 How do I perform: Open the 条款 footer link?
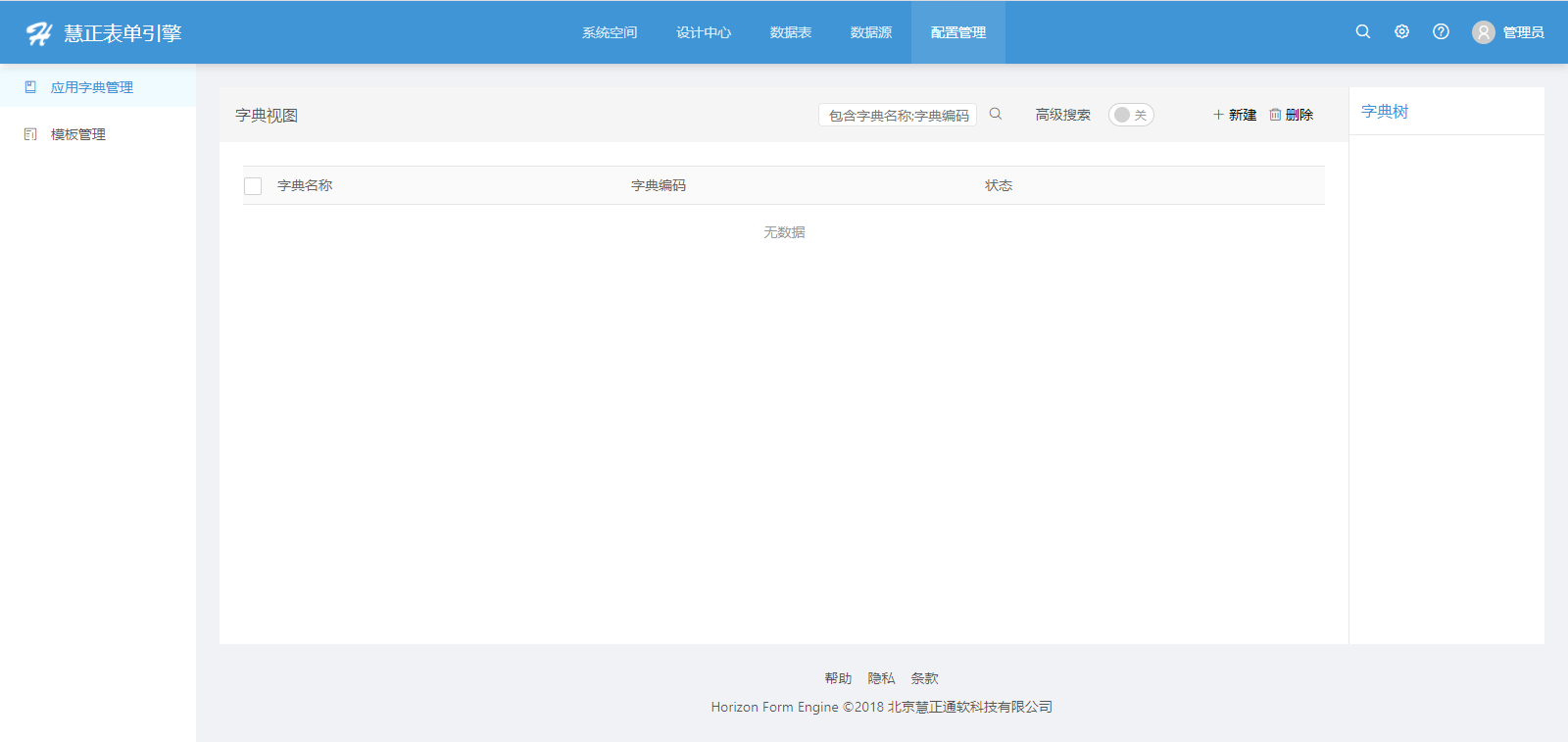point(924,678)
